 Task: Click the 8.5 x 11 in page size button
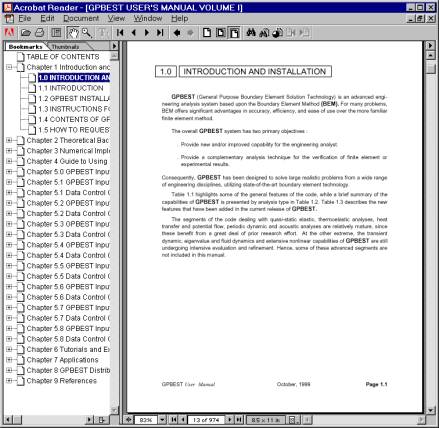click(x=265, y=420)
